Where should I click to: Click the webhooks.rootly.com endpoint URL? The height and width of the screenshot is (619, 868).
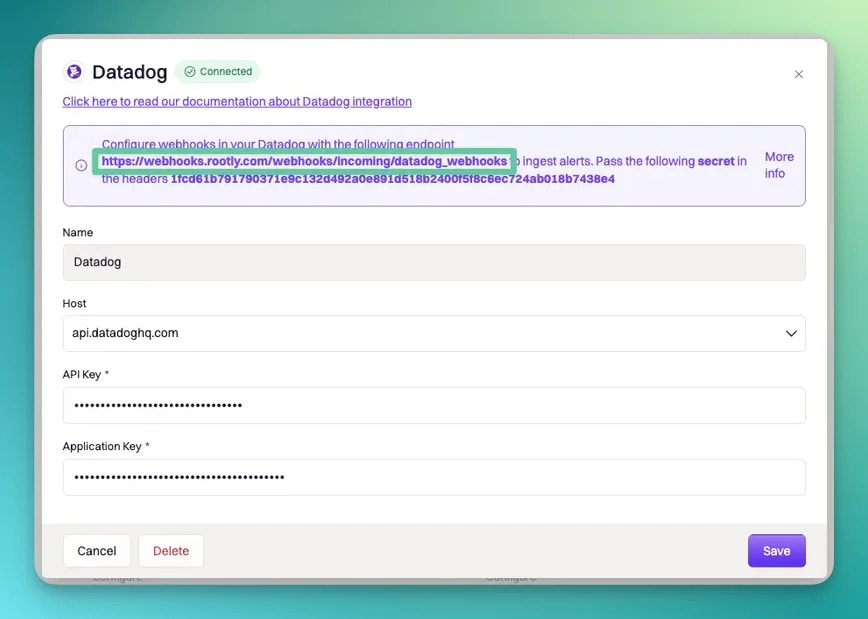coord(304,161)
